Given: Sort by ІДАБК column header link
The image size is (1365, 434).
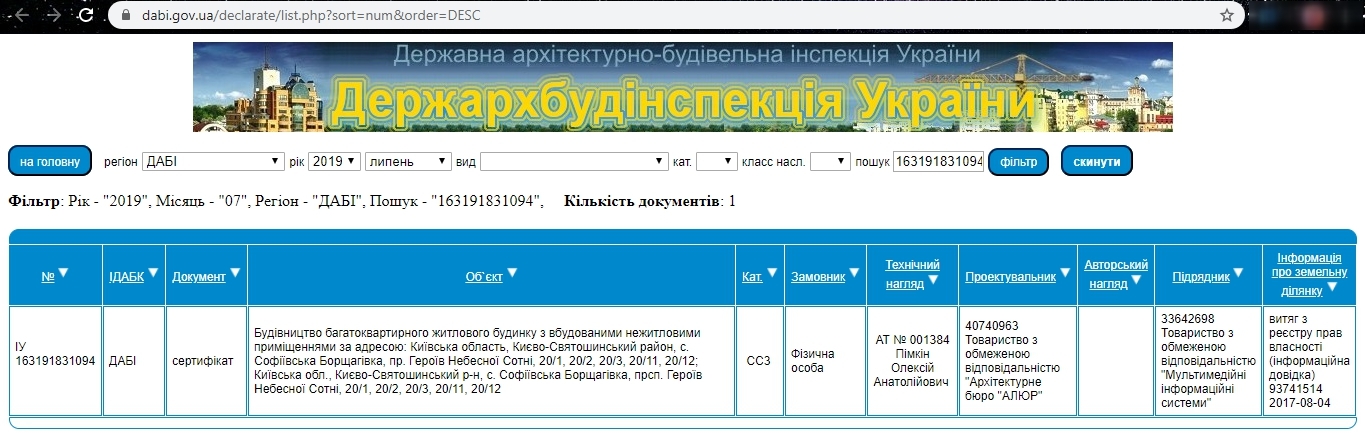Looking at the screenshot, I should point(126,277).
